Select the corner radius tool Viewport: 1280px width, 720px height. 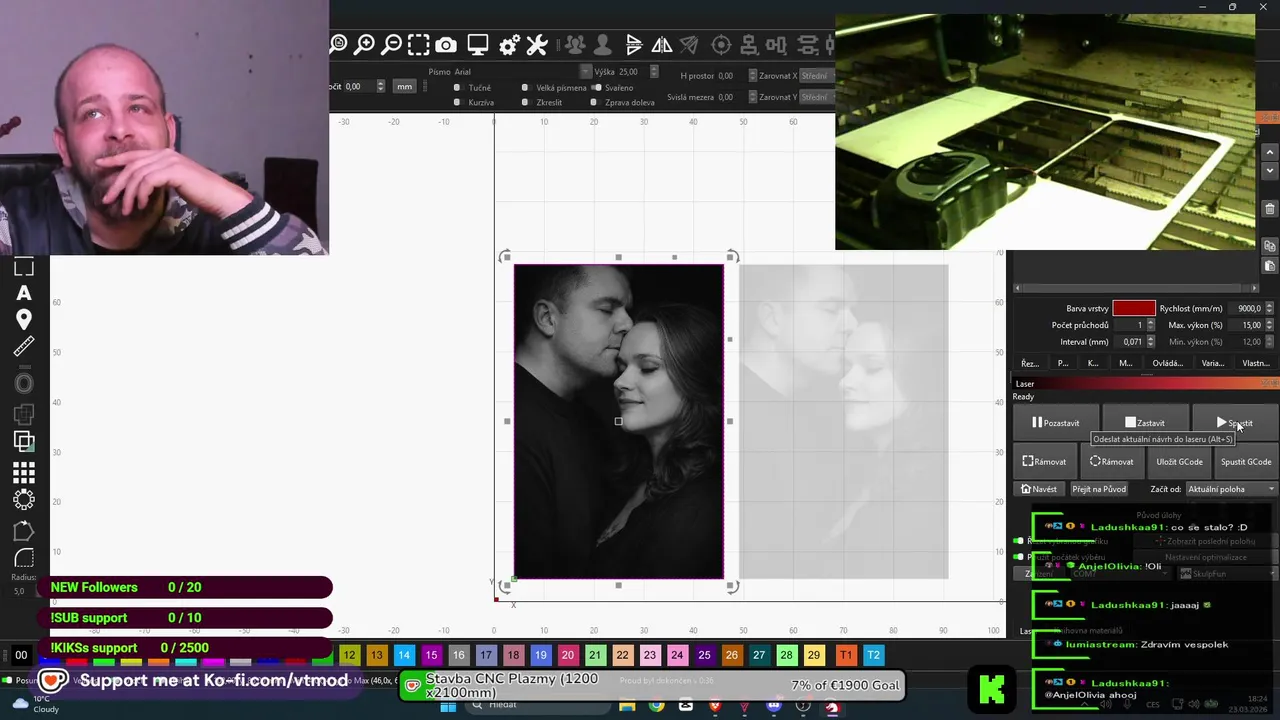pos(24,558)
